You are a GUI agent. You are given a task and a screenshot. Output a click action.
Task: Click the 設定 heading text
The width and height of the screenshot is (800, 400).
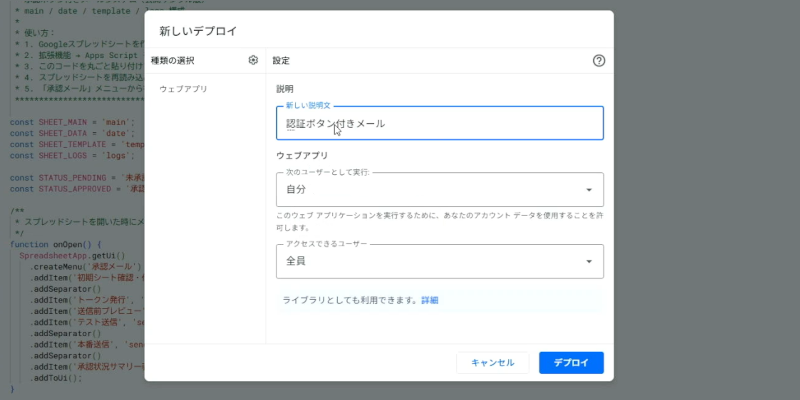pyautogui.click(x=281, y=61)
